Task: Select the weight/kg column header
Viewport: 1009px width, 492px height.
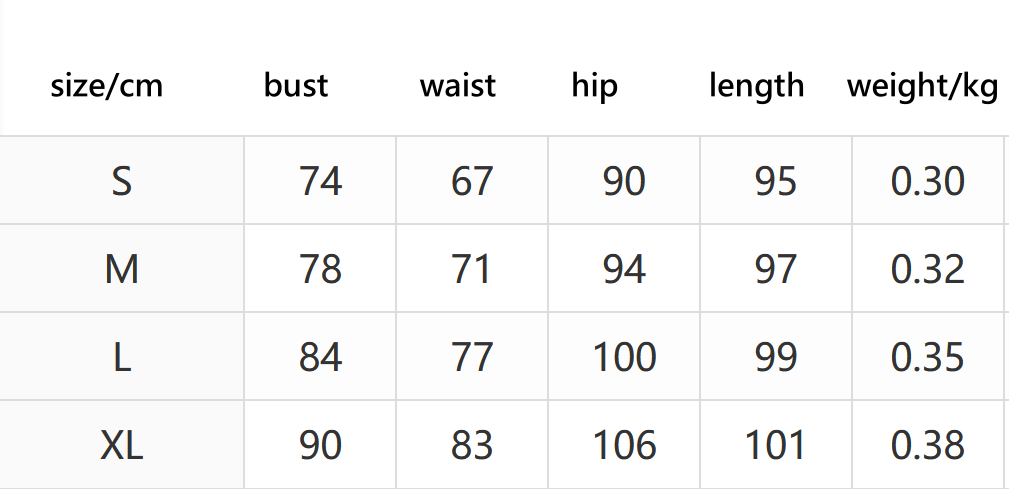Action: (x=923, y=86)
